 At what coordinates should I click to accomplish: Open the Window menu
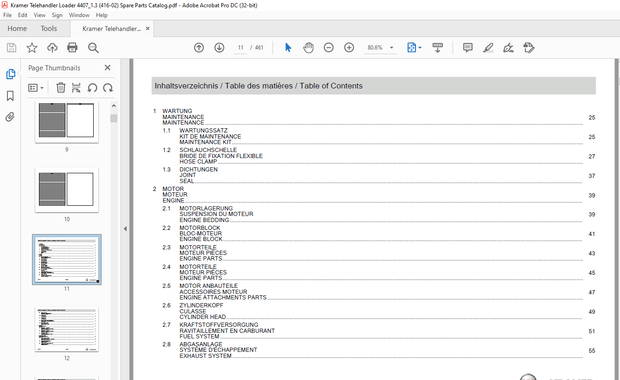tap(79, 15)
